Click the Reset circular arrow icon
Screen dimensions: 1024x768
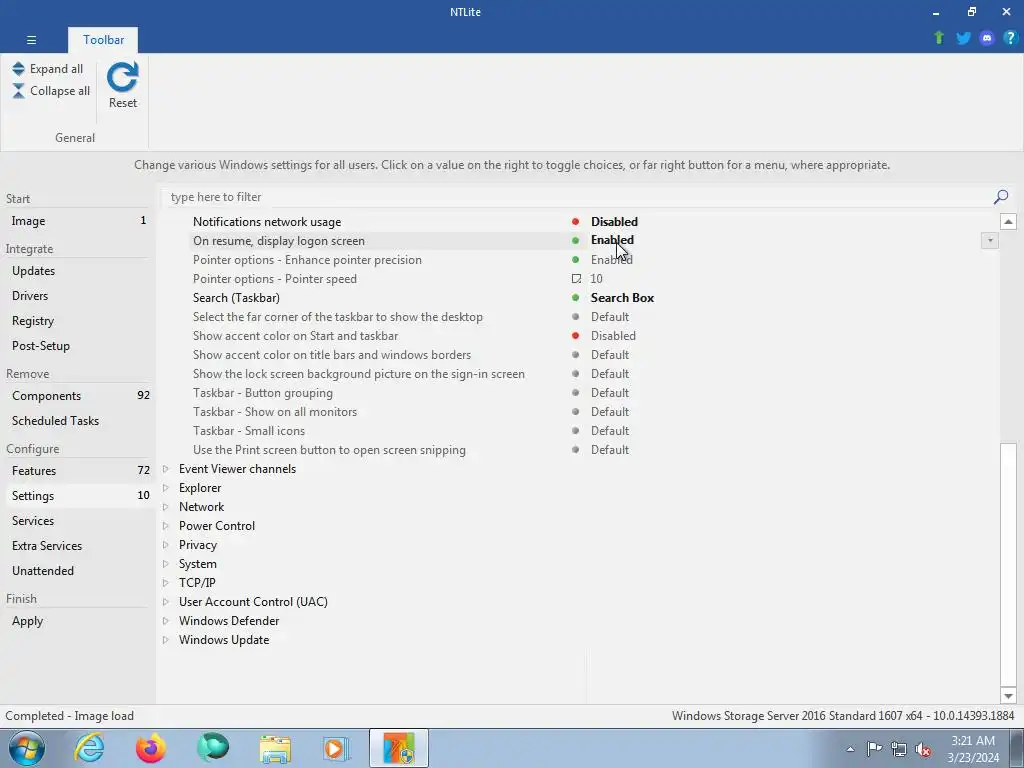point(123,76)
